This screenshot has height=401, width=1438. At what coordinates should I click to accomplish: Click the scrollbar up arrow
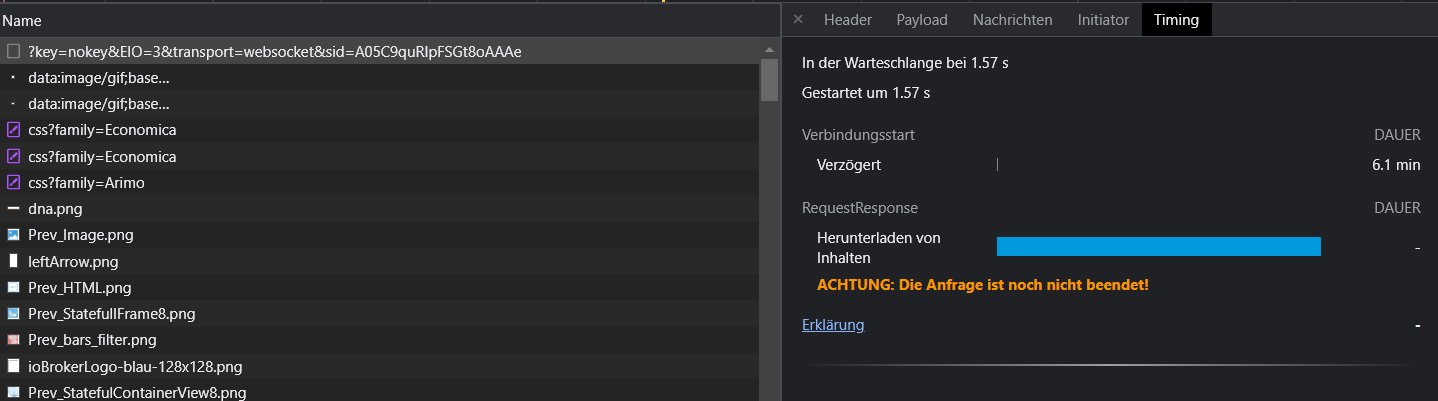click(769, 48)
